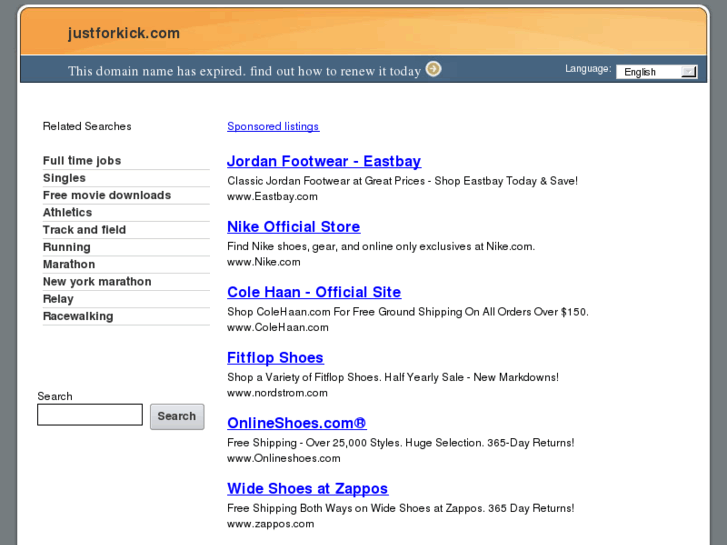Open the Sponsored listings link
Screen dimensions: 727x545
273,126
